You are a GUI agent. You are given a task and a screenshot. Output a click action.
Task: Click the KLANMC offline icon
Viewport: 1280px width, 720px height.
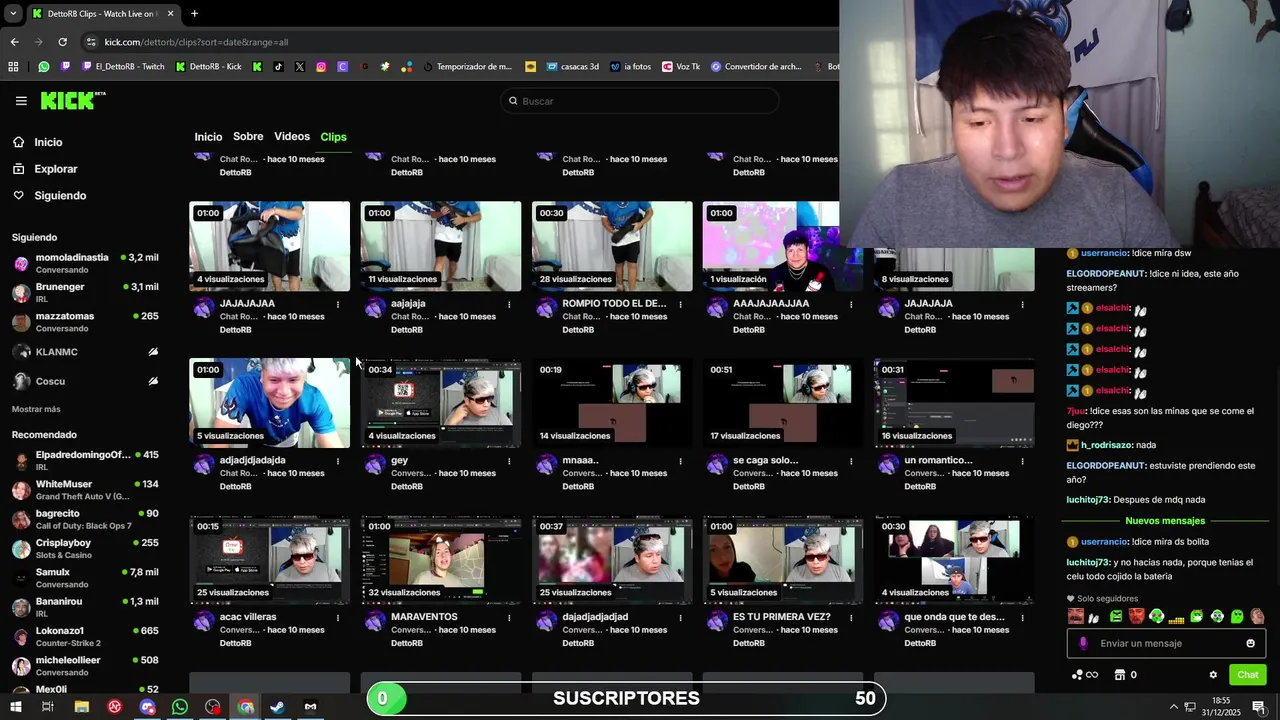click(x=153, y=352)
